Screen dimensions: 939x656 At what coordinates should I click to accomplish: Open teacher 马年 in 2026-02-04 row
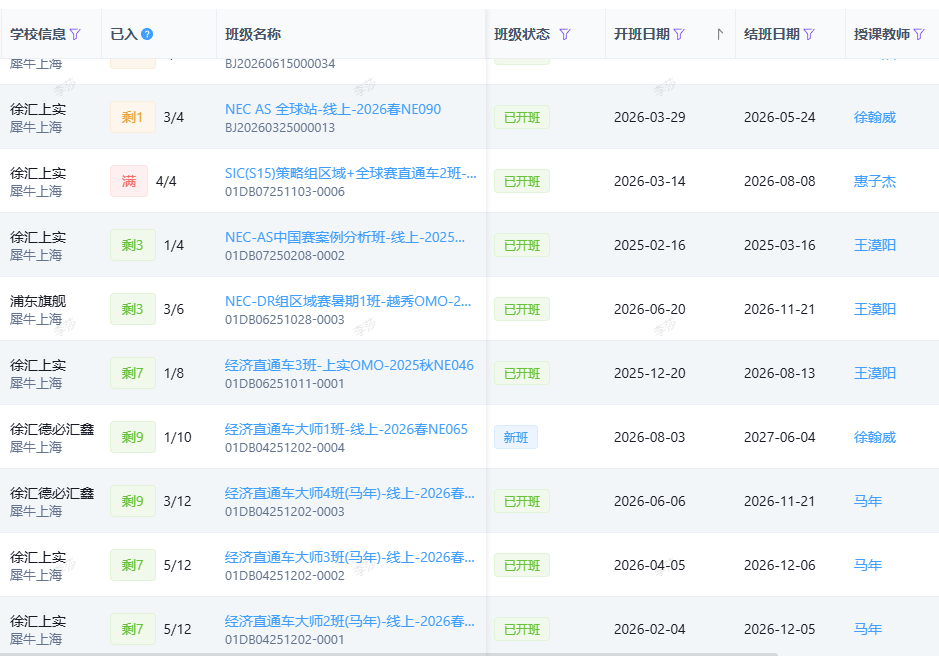pyautogui.click(x=868, y=630)
